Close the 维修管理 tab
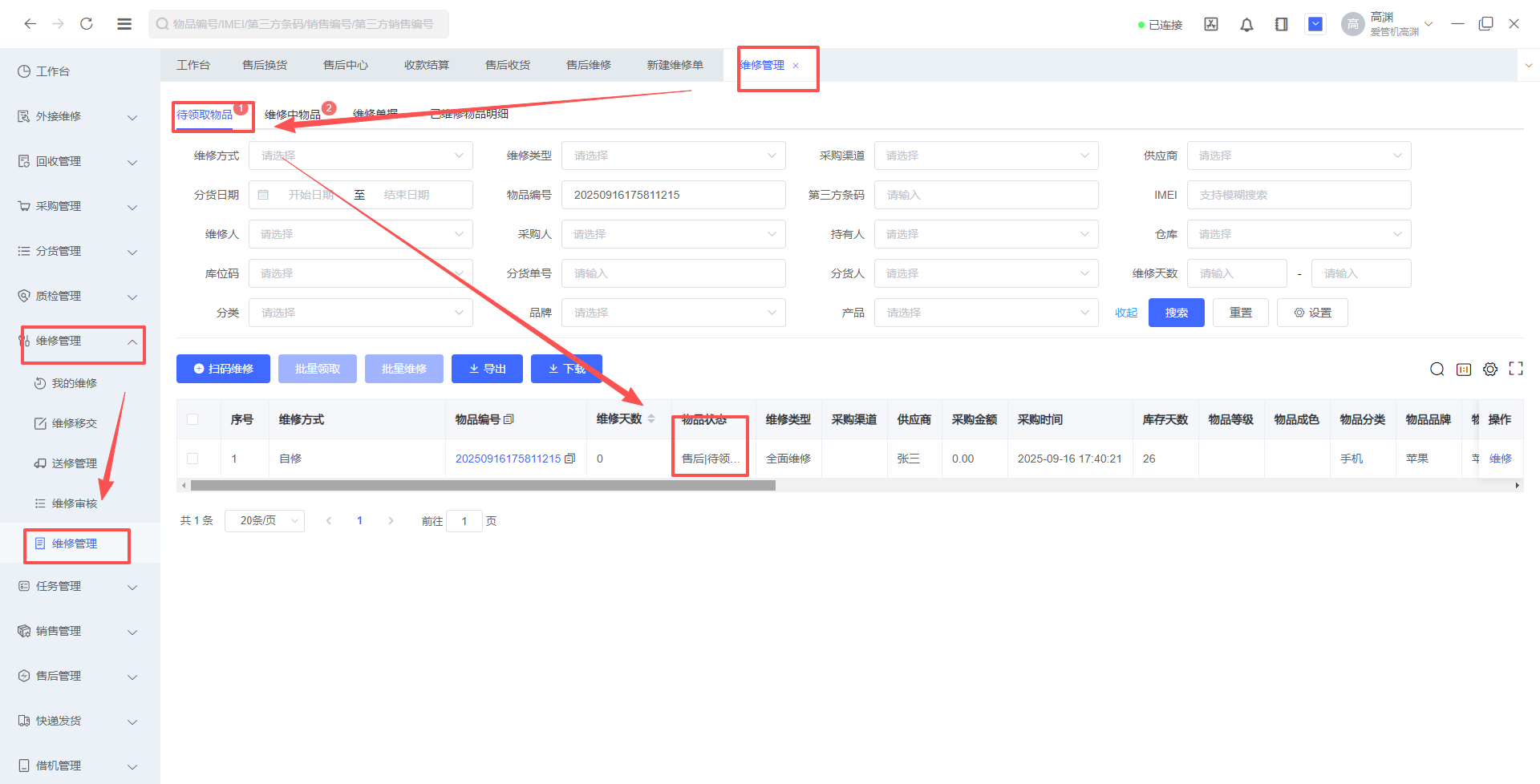 pyautogui.click(x=796, y=66)
